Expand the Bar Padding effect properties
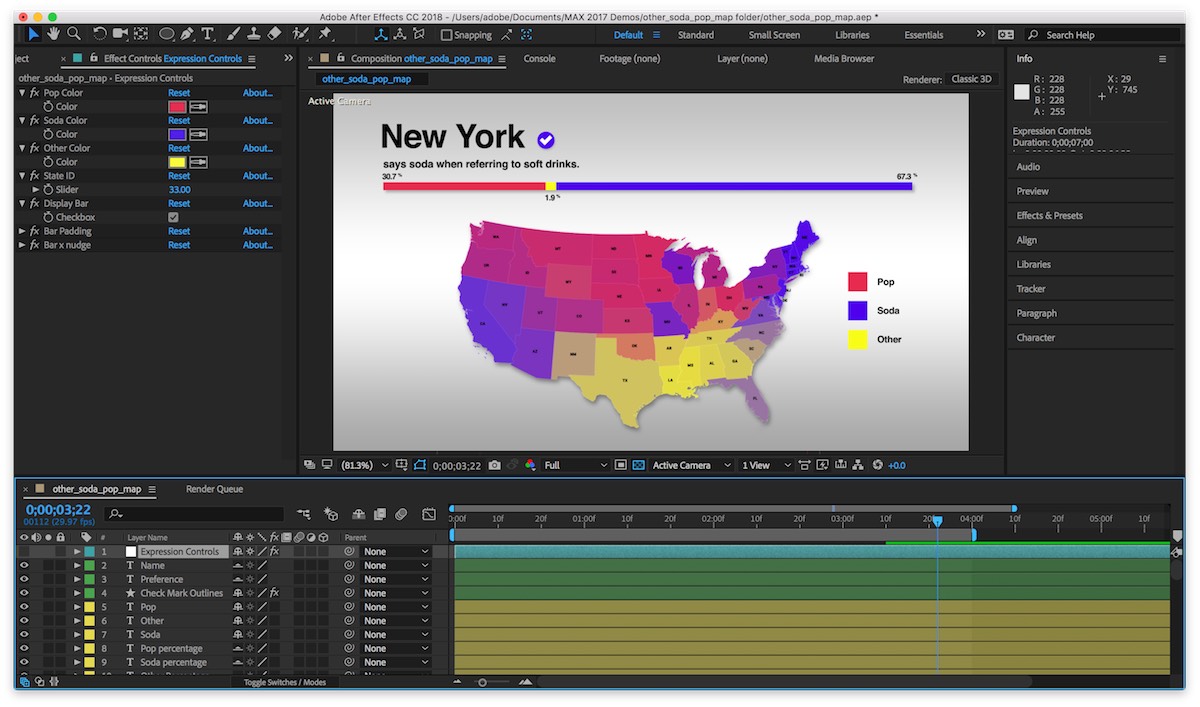 [x=23, y=231]
